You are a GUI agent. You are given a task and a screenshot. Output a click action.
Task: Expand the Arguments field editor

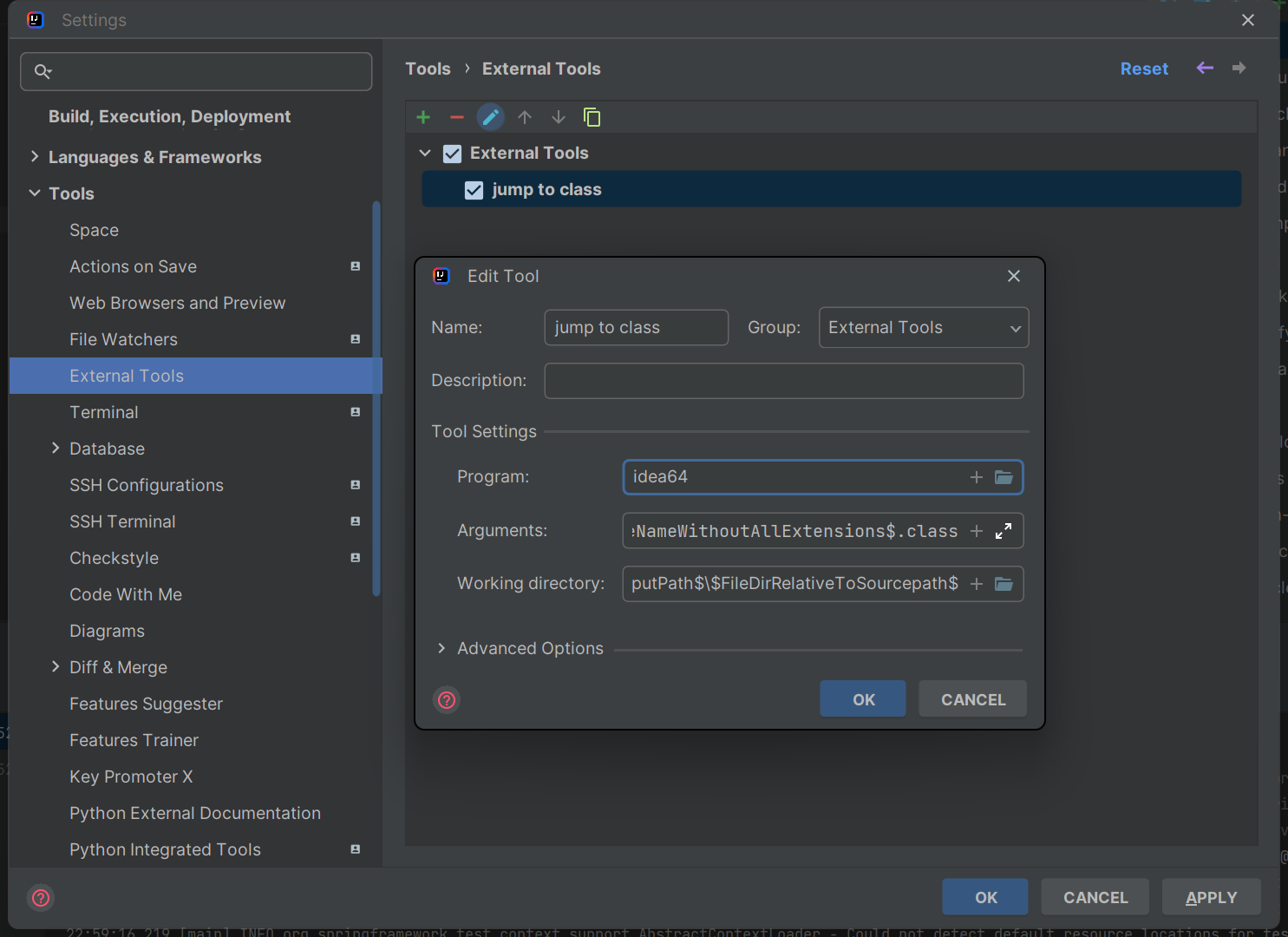pos(1004,531)
